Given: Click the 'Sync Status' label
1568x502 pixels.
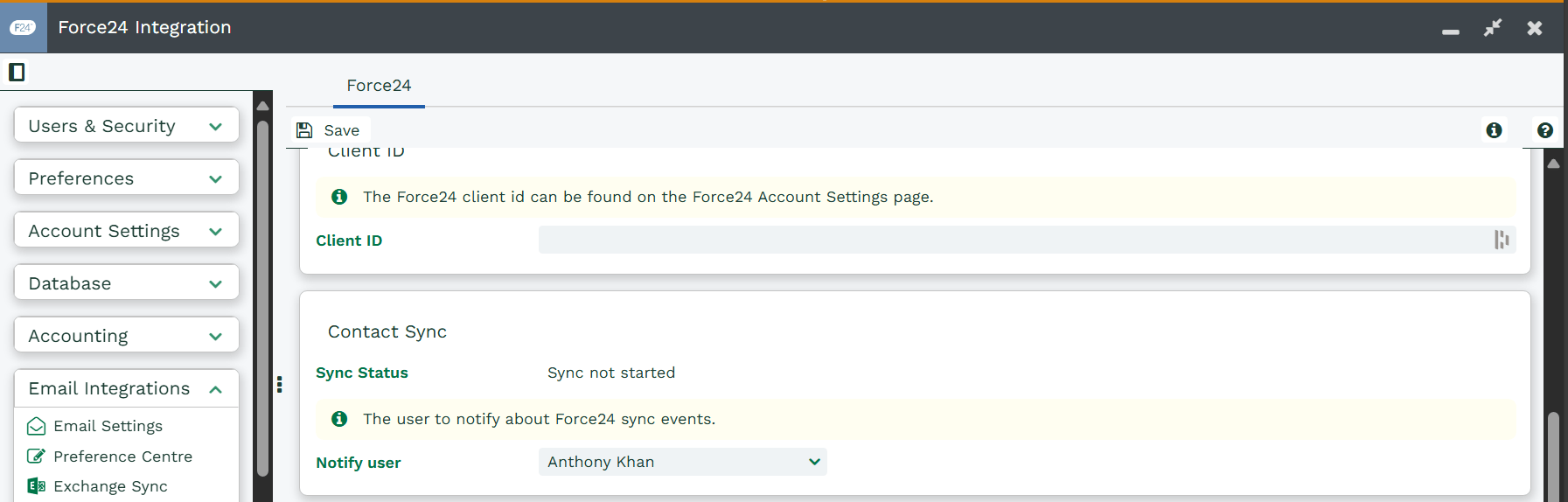Looking at the screenshot, I should click(x=362, y=373).
